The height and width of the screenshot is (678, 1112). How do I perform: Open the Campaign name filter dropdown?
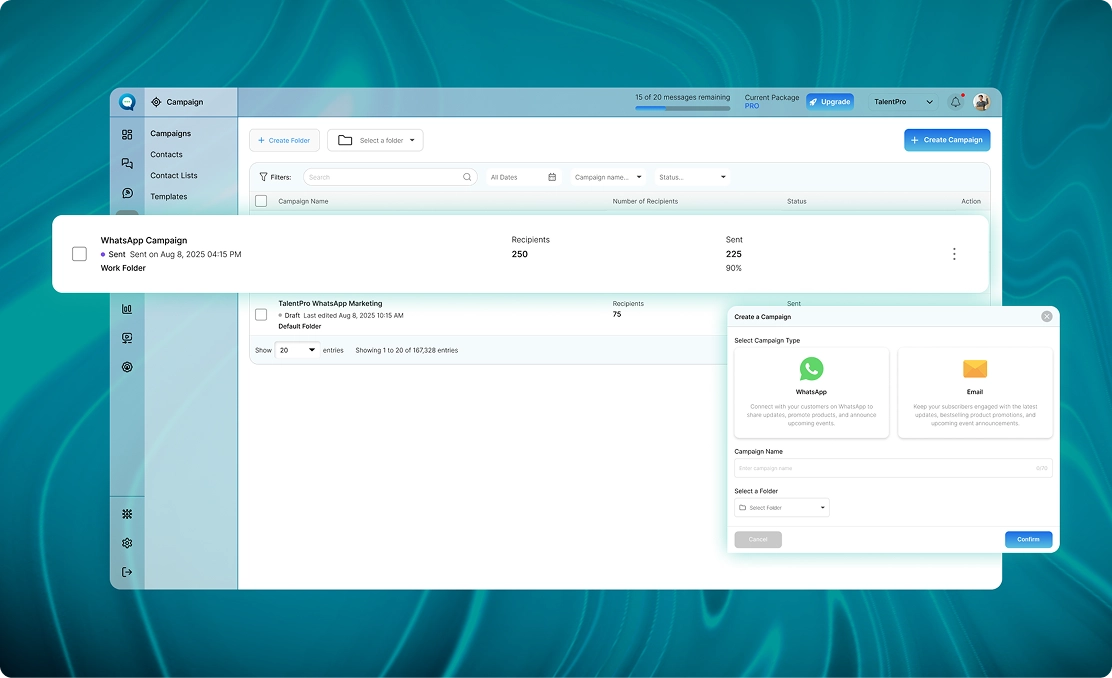tap(608, 177)
